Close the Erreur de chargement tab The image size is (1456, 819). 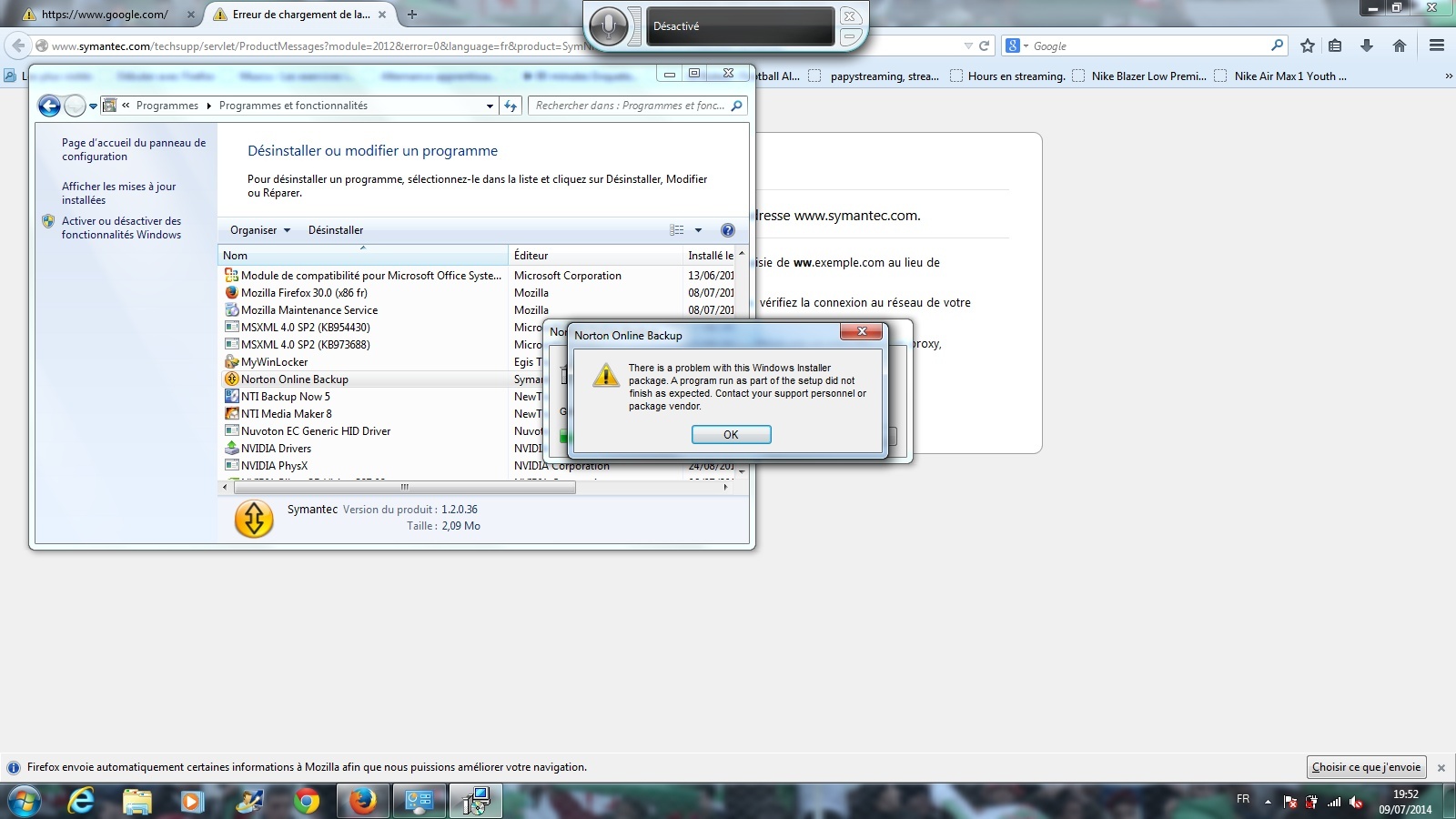tap(382, 15)
